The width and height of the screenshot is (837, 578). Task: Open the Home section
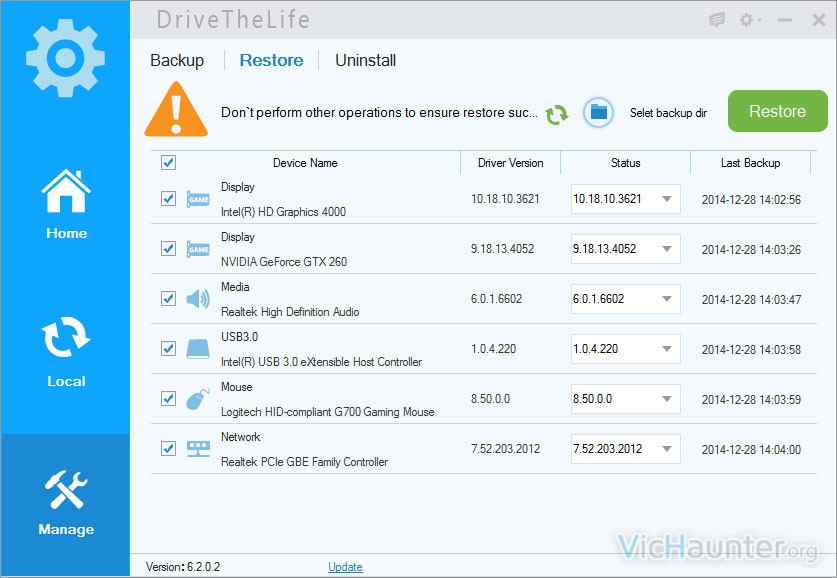click(x=66, y=204)
